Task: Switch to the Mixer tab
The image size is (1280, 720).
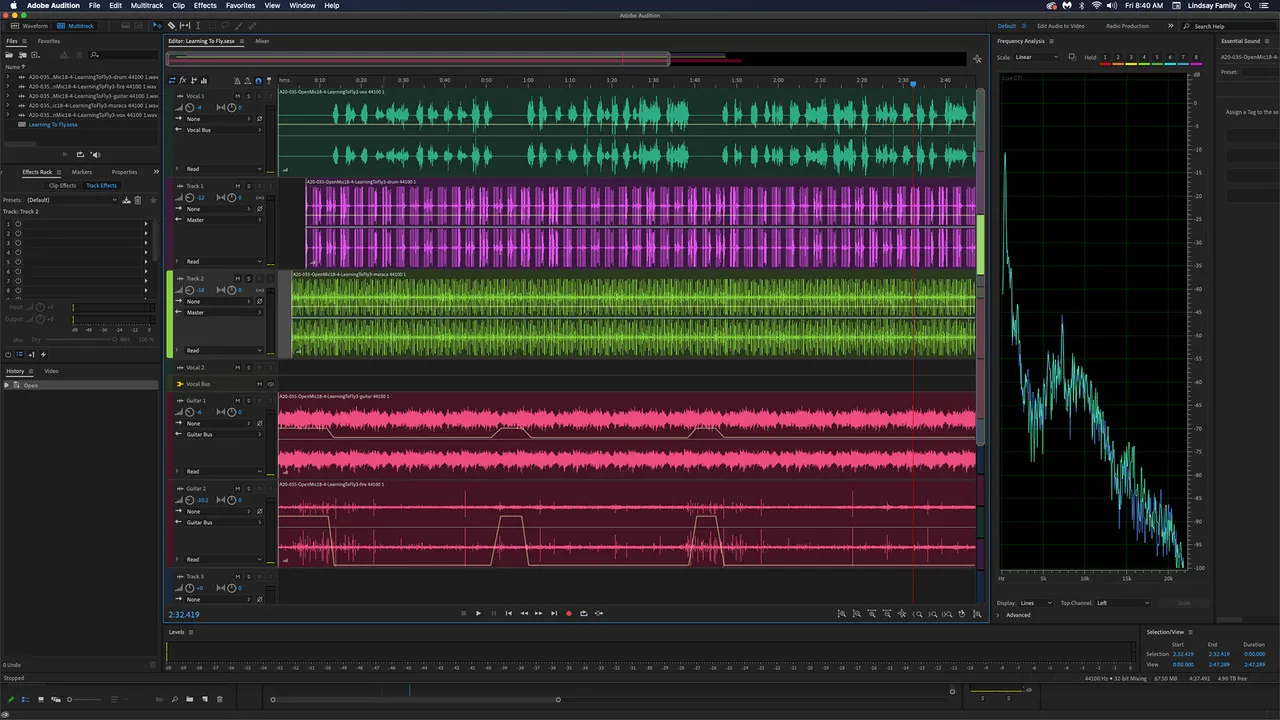Action: [x=262, y=41]
